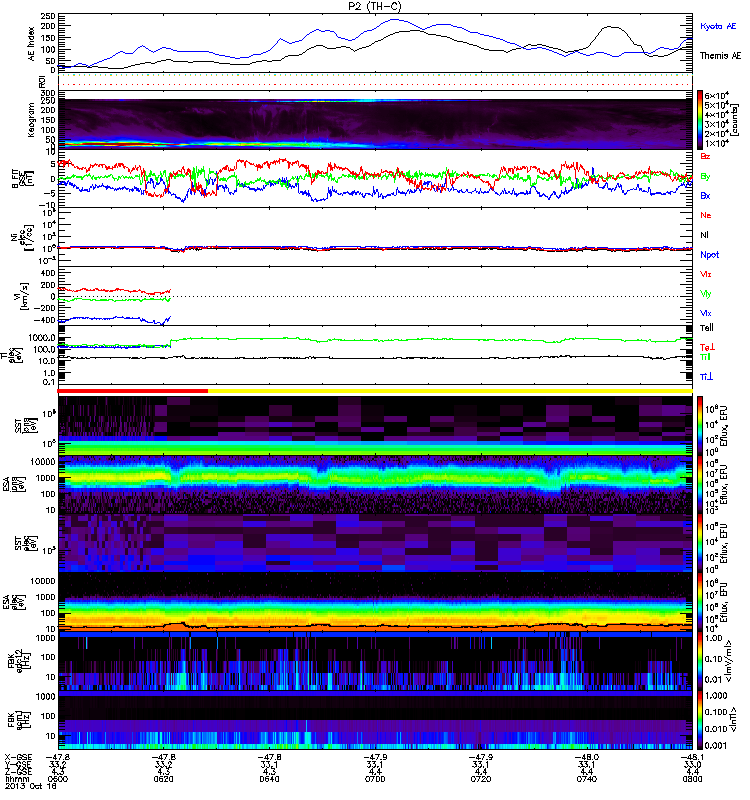
Task: Click the 0620 time tick label
Action: click(163, 780)
